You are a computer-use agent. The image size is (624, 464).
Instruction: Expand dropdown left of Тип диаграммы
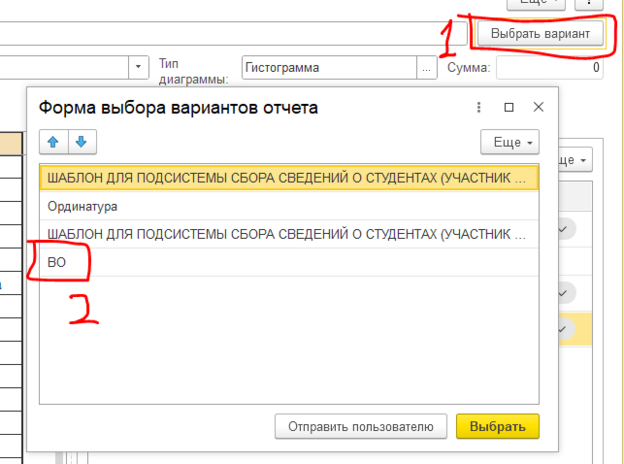click(x=138, y=68)
